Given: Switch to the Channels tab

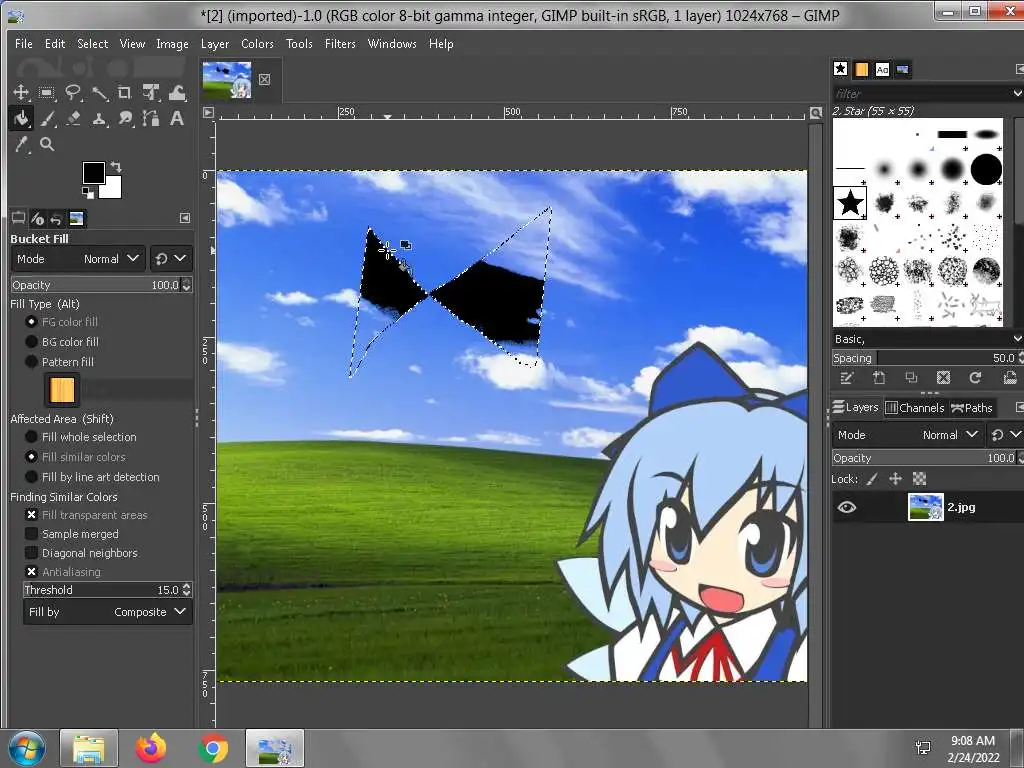Looking at the screenshot, I should coord(915,408).
